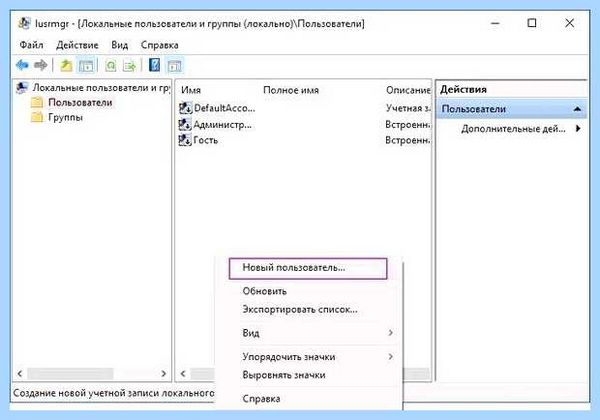Click the Группы folder icon in tree
This screenshot has height=420, width=600.
(x=37, y=117)
